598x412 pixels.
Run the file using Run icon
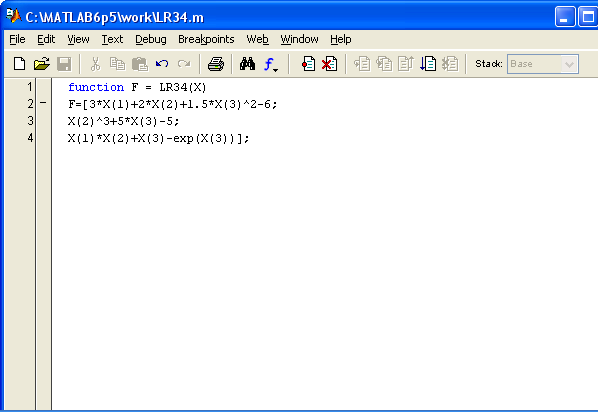click(x=428, y=64)
